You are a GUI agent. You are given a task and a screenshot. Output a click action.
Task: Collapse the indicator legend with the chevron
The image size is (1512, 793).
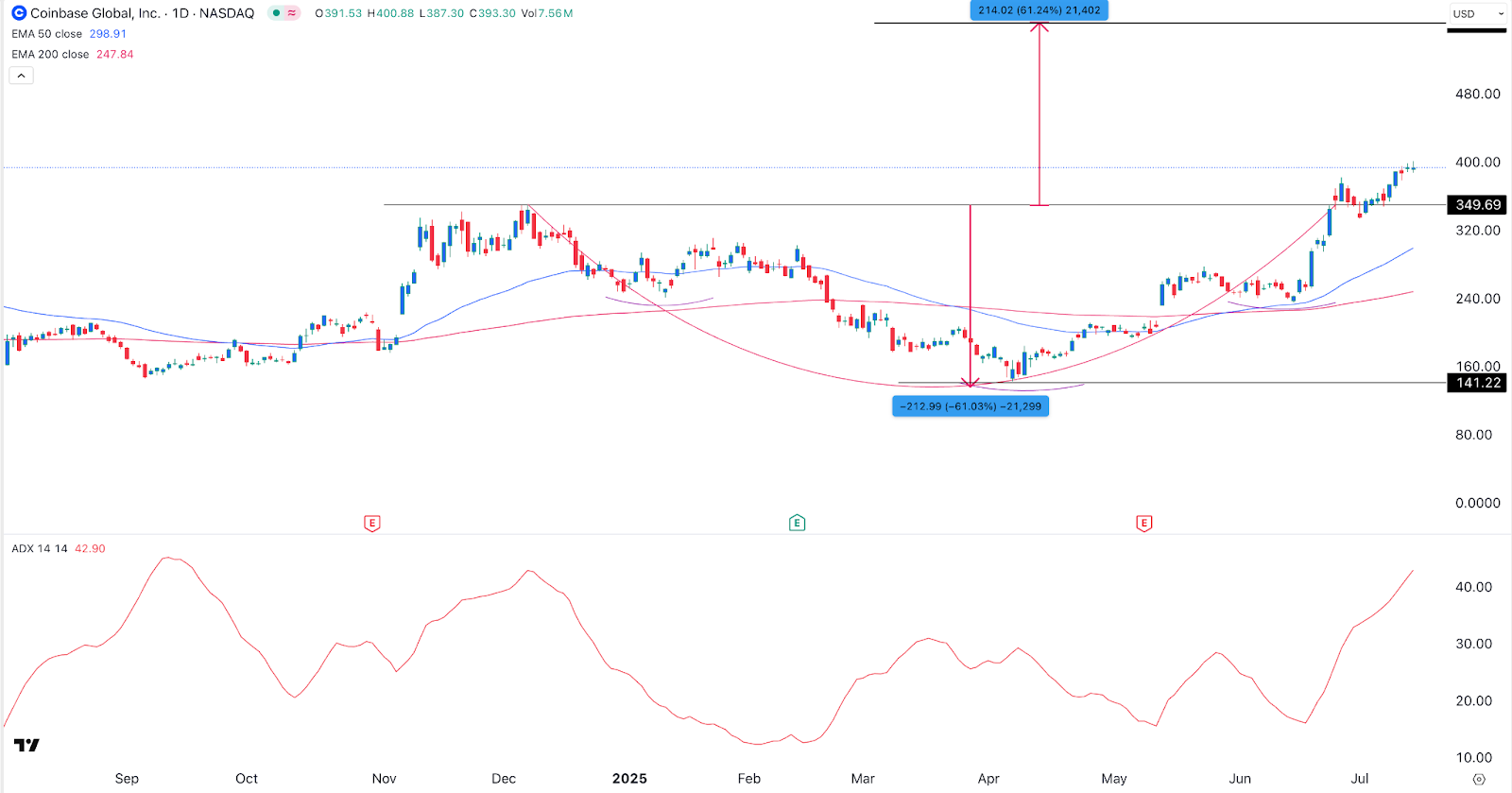tap(21, 76)
